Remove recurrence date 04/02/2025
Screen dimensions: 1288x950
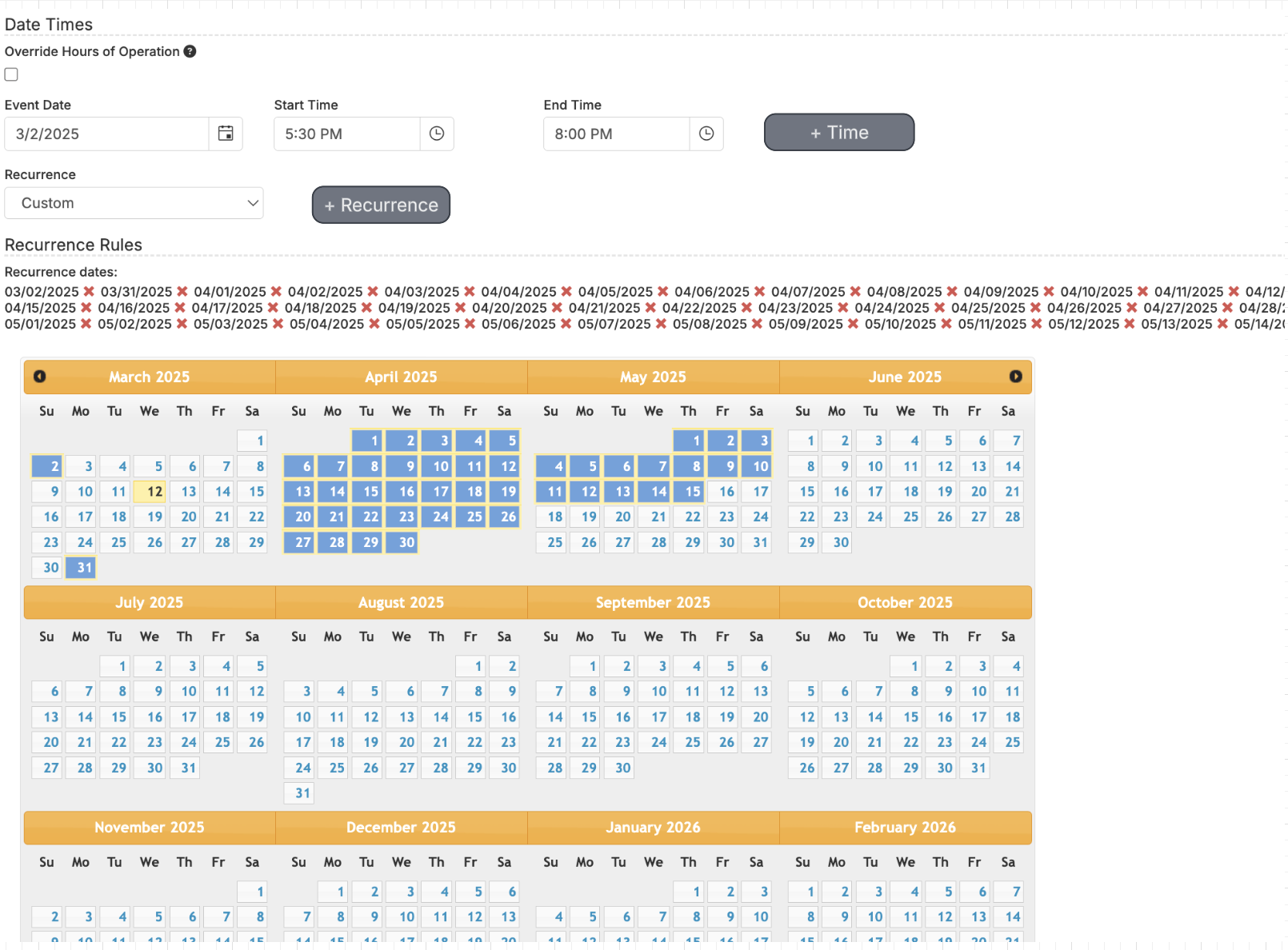click(373, 292)
